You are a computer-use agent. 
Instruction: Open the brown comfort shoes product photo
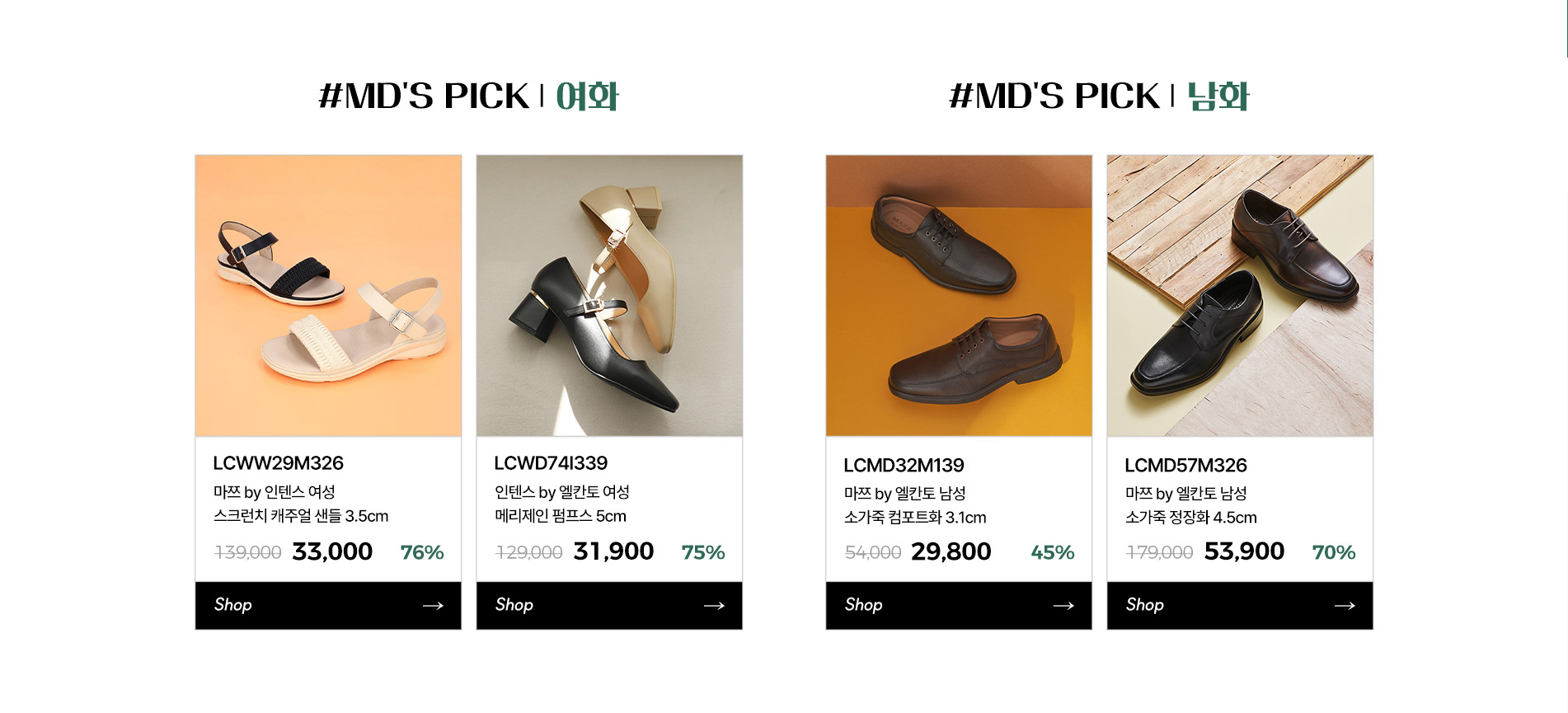click(x=959, y=295)
